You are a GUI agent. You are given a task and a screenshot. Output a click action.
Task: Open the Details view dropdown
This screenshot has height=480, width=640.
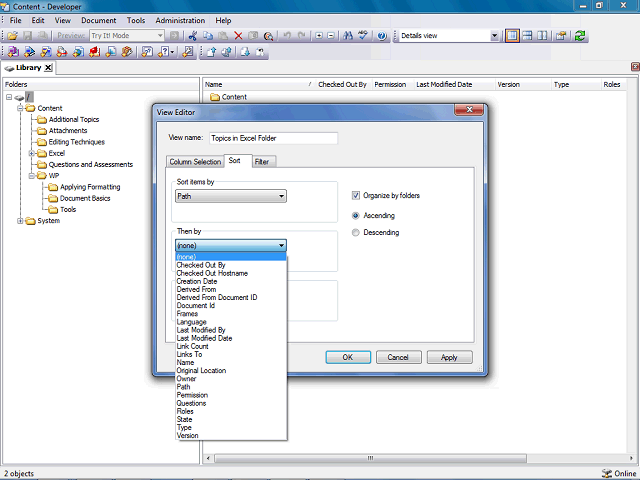tap(494, 36)
